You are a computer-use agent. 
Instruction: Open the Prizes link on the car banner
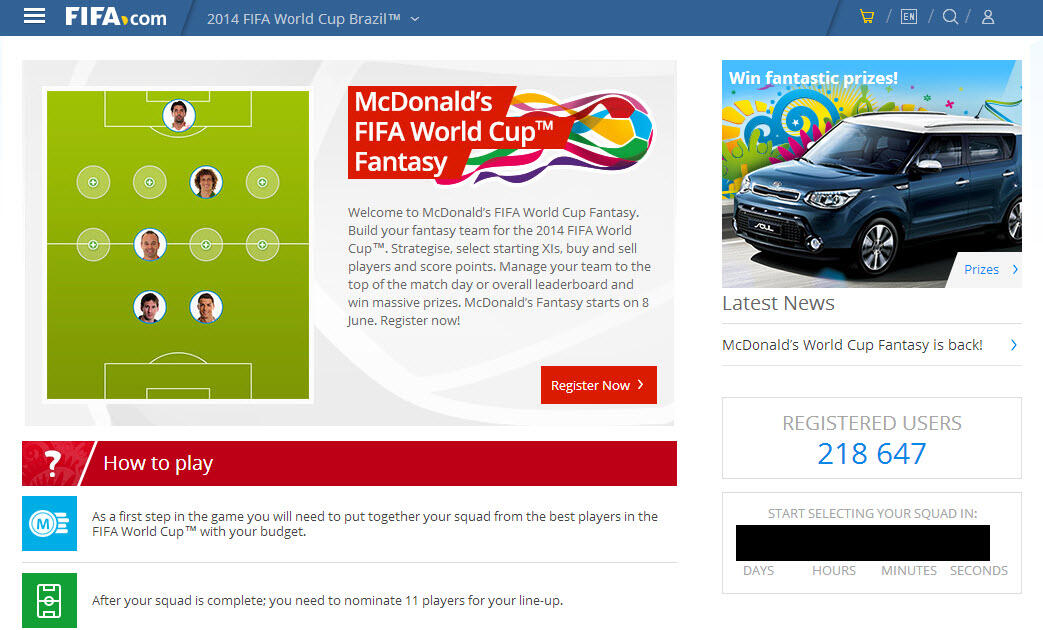coord(981,269)
